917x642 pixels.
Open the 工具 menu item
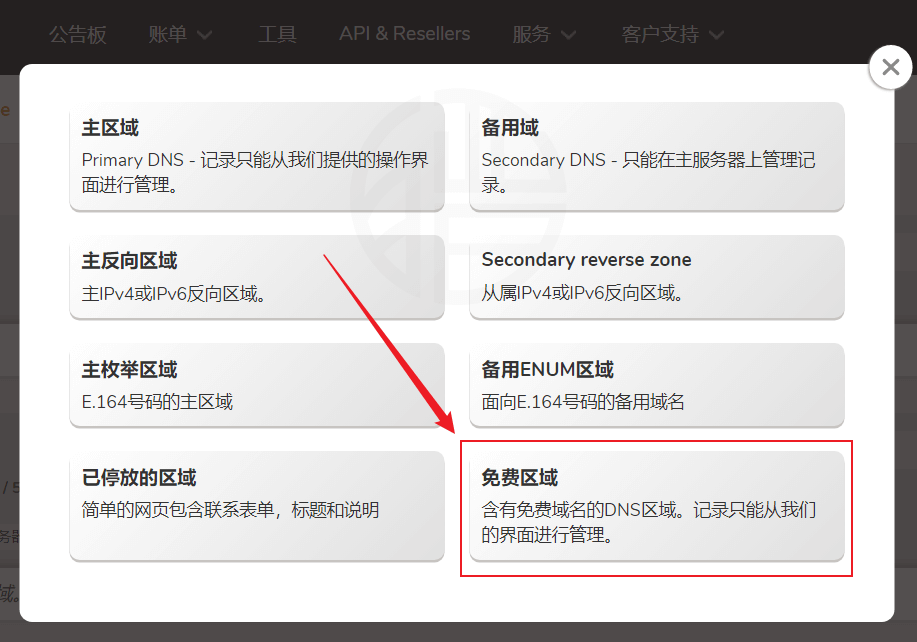[x=277, y=34]
